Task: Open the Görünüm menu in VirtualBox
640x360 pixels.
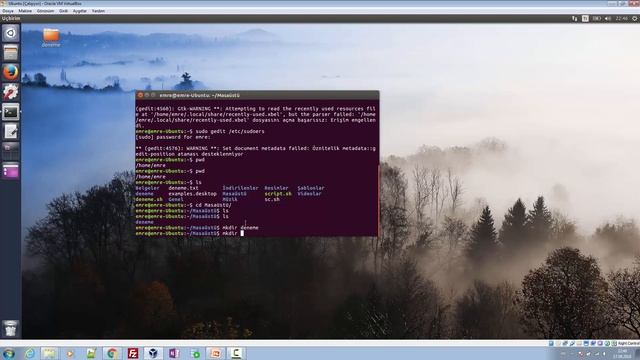Action: tap(45, 11)
